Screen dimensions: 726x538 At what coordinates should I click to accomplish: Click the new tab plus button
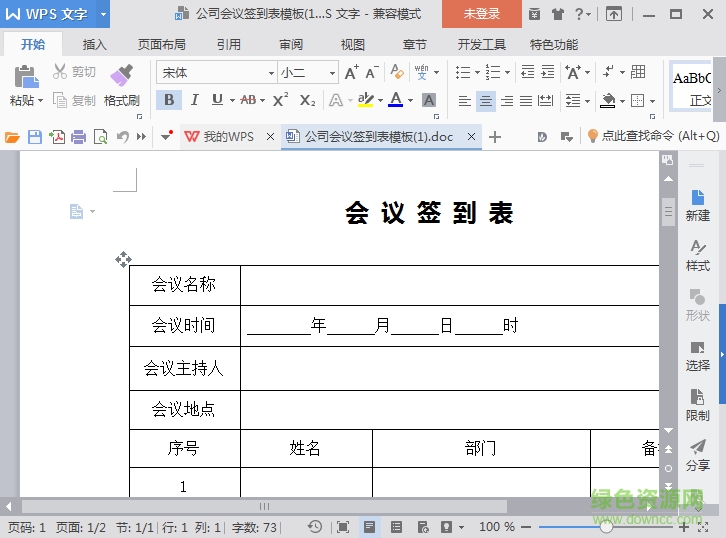tap(495, 137)
